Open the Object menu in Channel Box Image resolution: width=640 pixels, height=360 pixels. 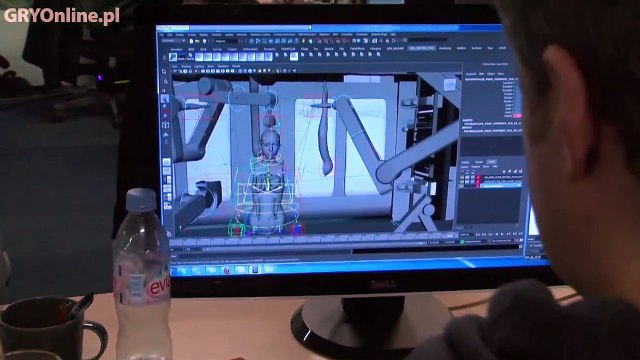[x=491, y=74]
